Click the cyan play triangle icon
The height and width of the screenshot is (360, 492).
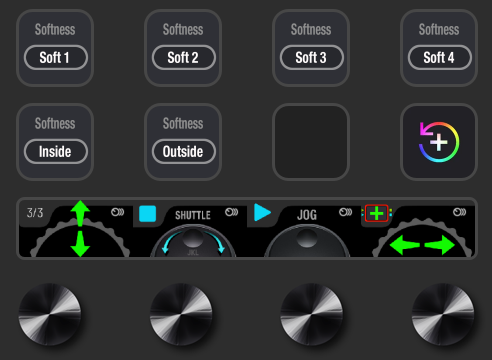[x=262, y=212]
